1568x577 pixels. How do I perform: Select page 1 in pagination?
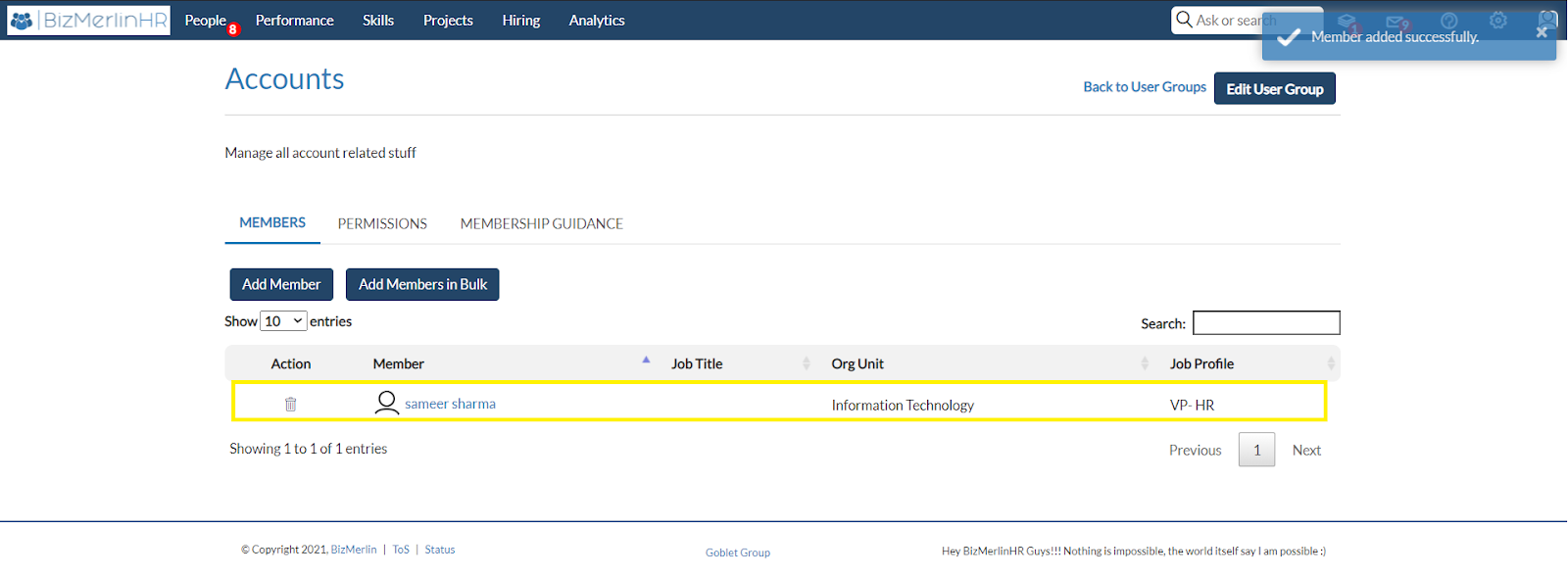[1257, 450]
